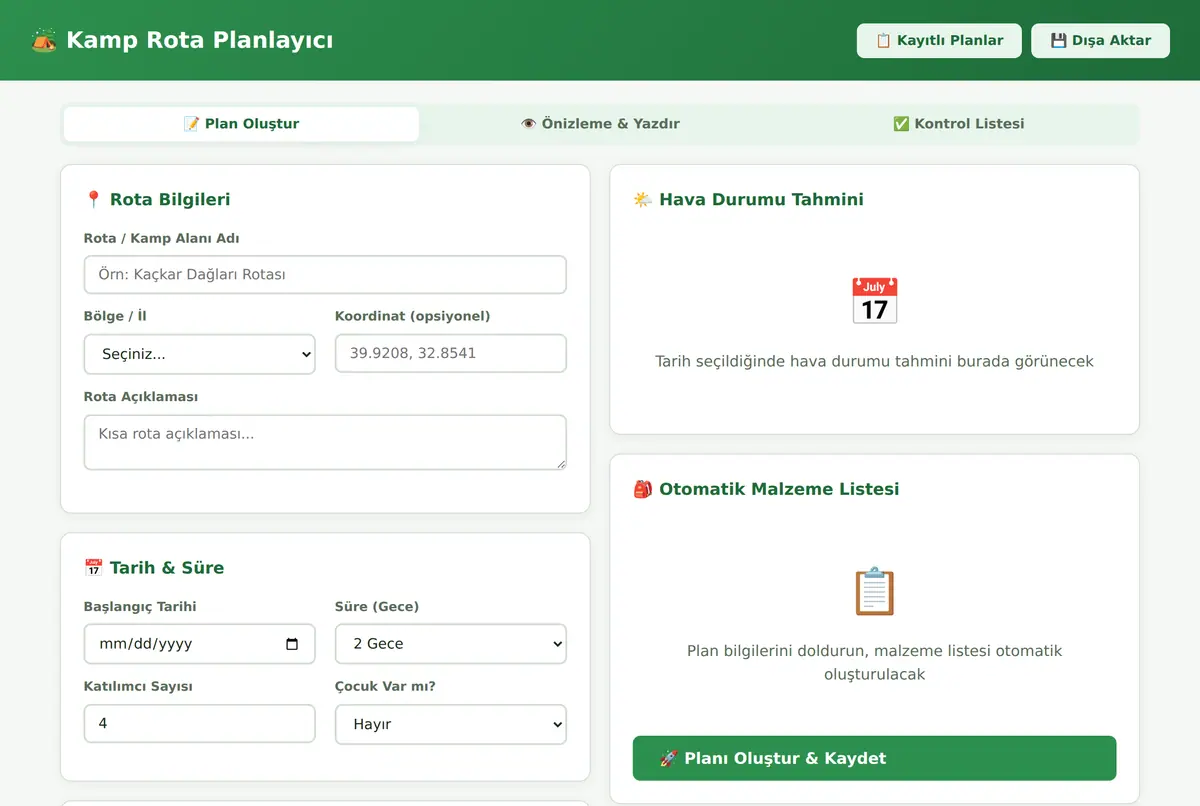
Task: Click the small calendar icon beside Tarih & Süre
Action: (x=94, y=568)
